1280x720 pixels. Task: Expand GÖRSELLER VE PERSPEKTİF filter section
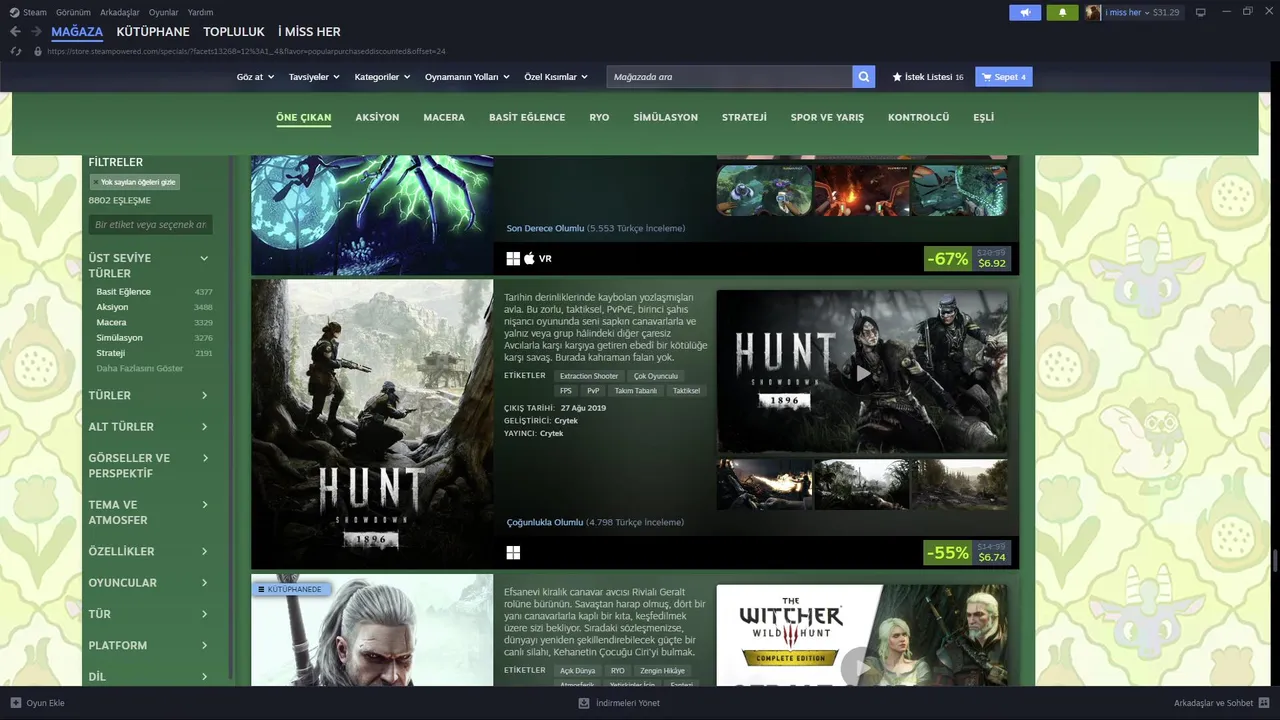(150, 466)
